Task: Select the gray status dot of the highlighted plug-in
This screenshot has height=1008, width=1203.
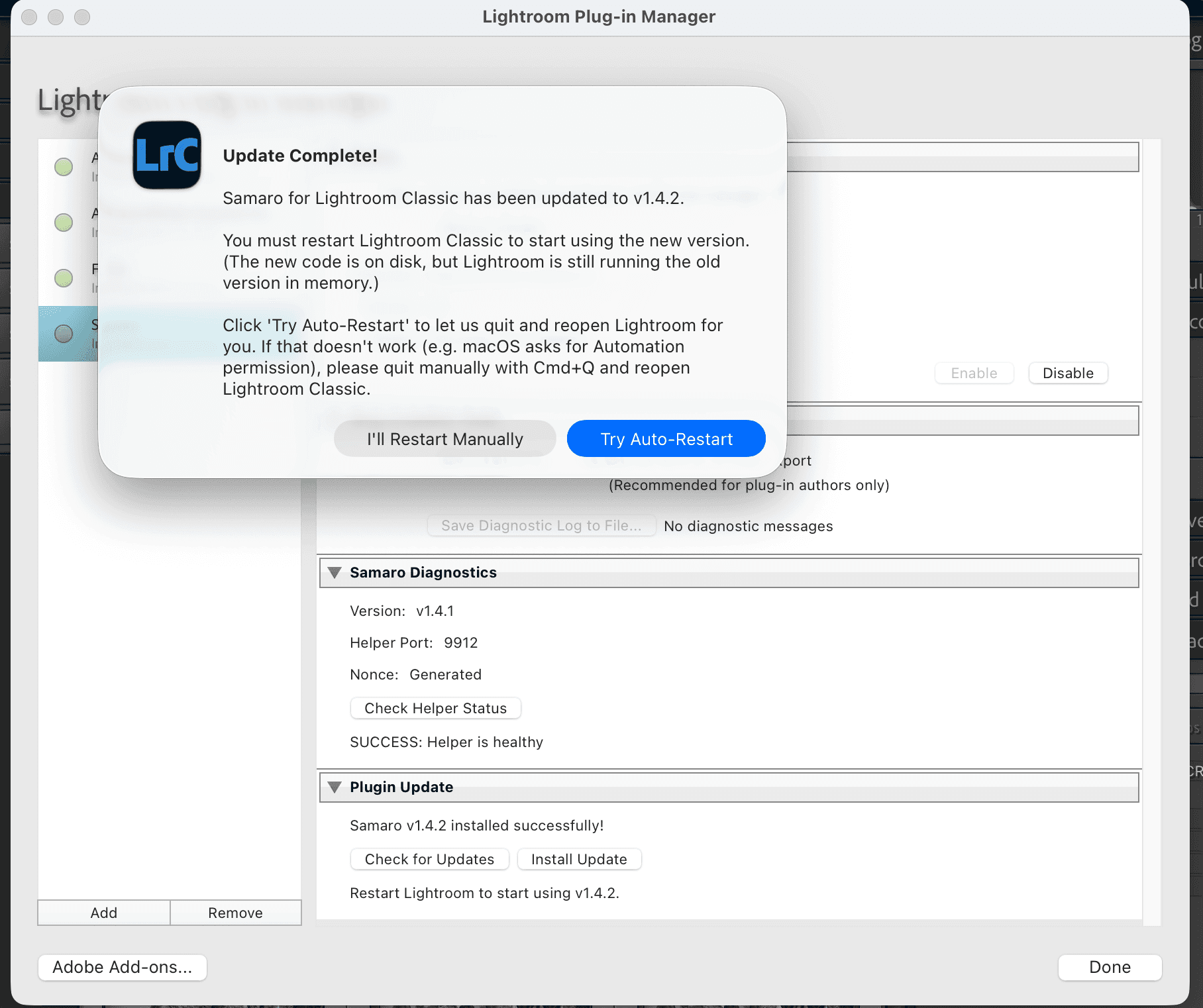Action: (64, 334)
